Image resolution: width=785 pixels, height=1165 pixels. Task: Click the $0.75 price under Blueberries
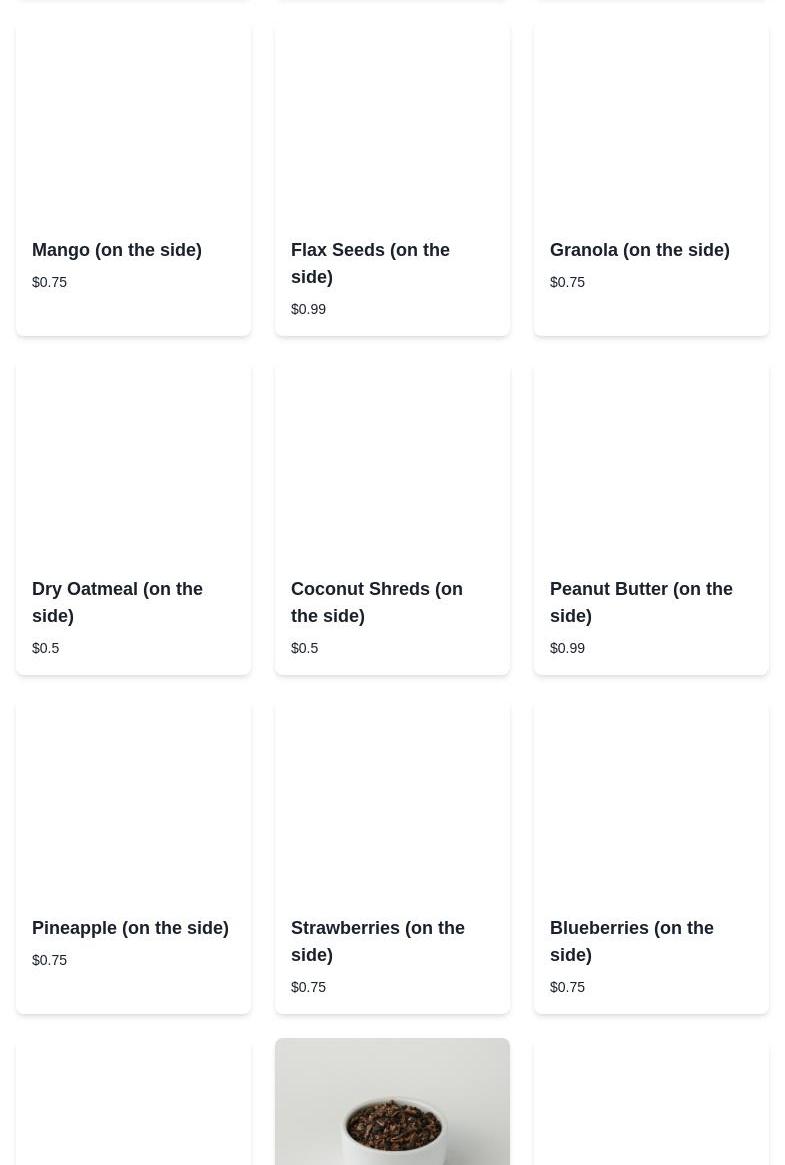(567, 987)
